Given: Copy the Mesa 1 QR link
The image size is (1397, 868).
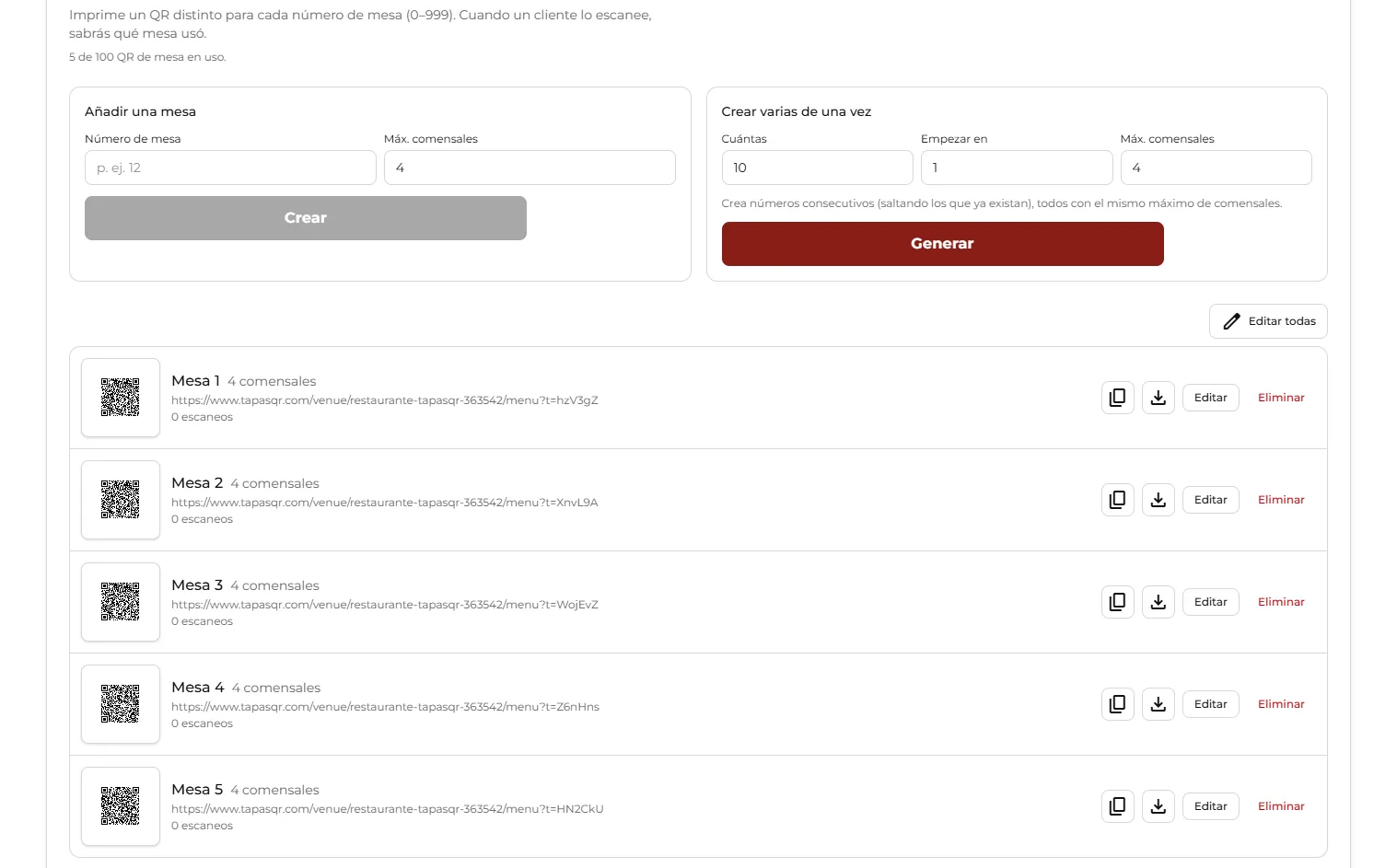Looking at the screenshot, I should pyautogui.click(x=1117, y=398).
